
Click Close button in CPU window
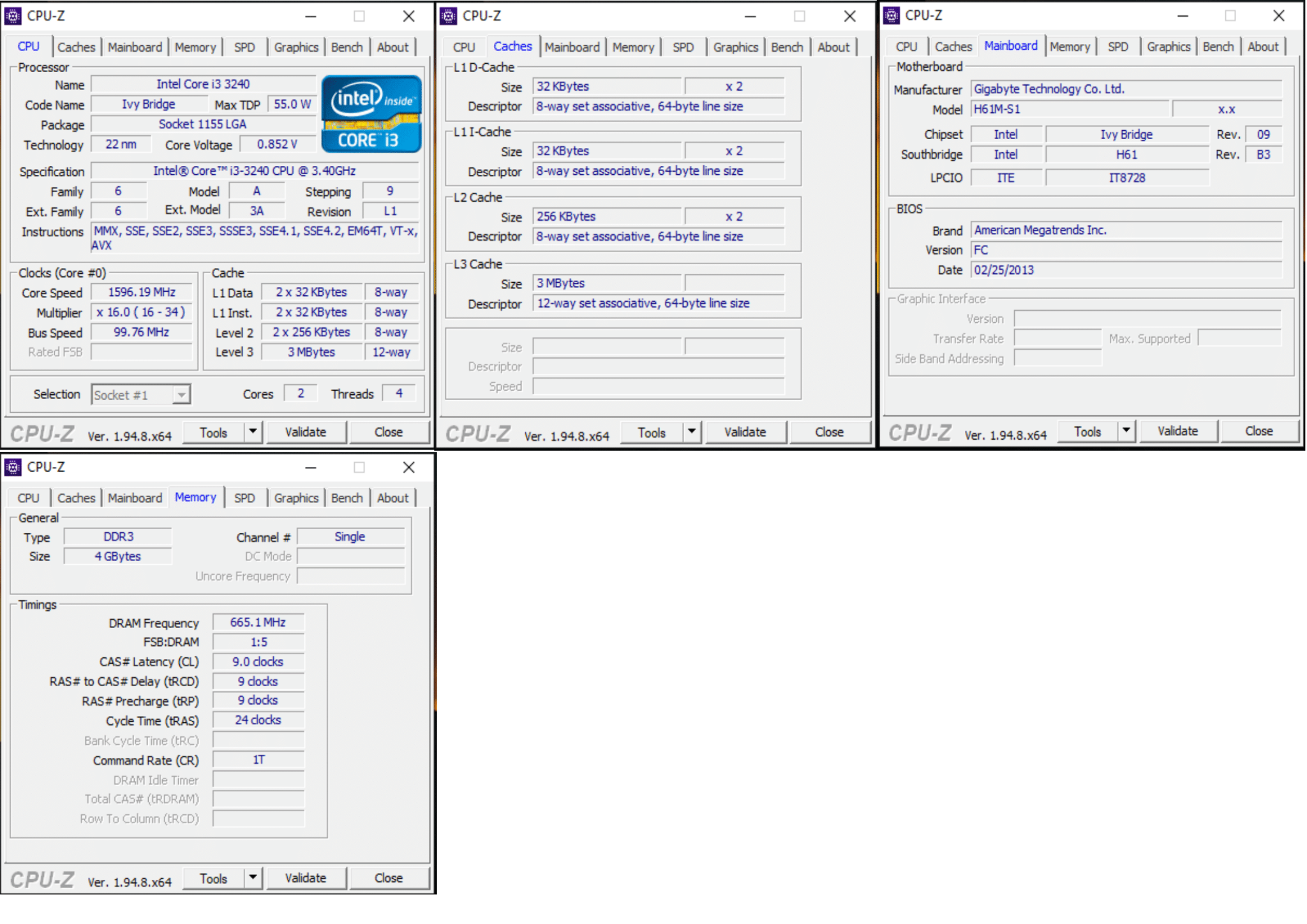point(389,432)
